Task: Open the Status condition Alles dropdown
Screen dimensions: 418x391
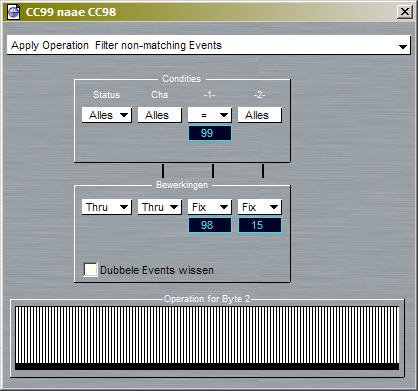Action: (x=107, y=115)
